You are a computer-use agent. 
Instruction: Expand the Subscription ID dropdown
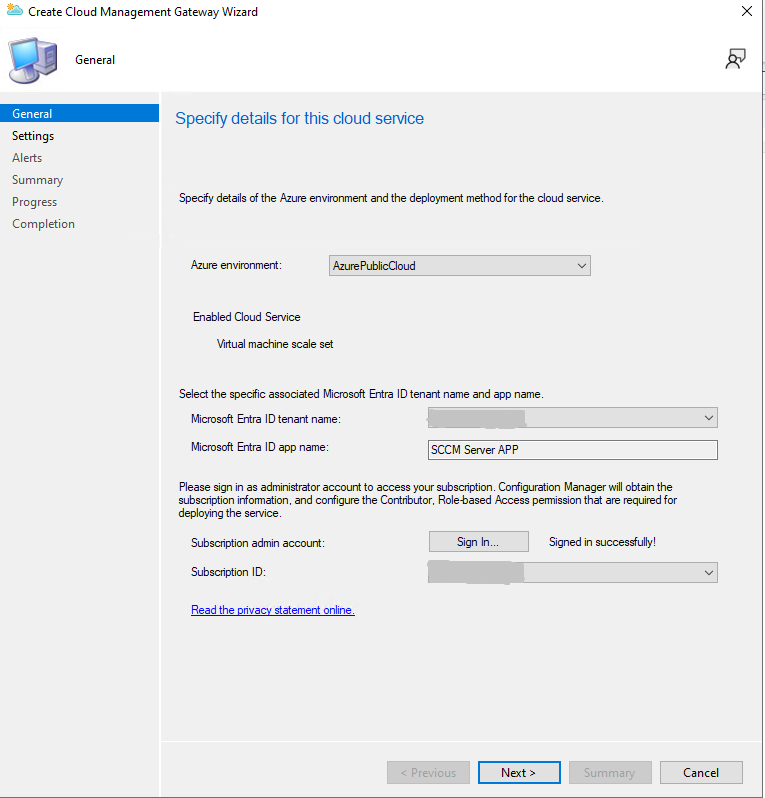(572, 573)
